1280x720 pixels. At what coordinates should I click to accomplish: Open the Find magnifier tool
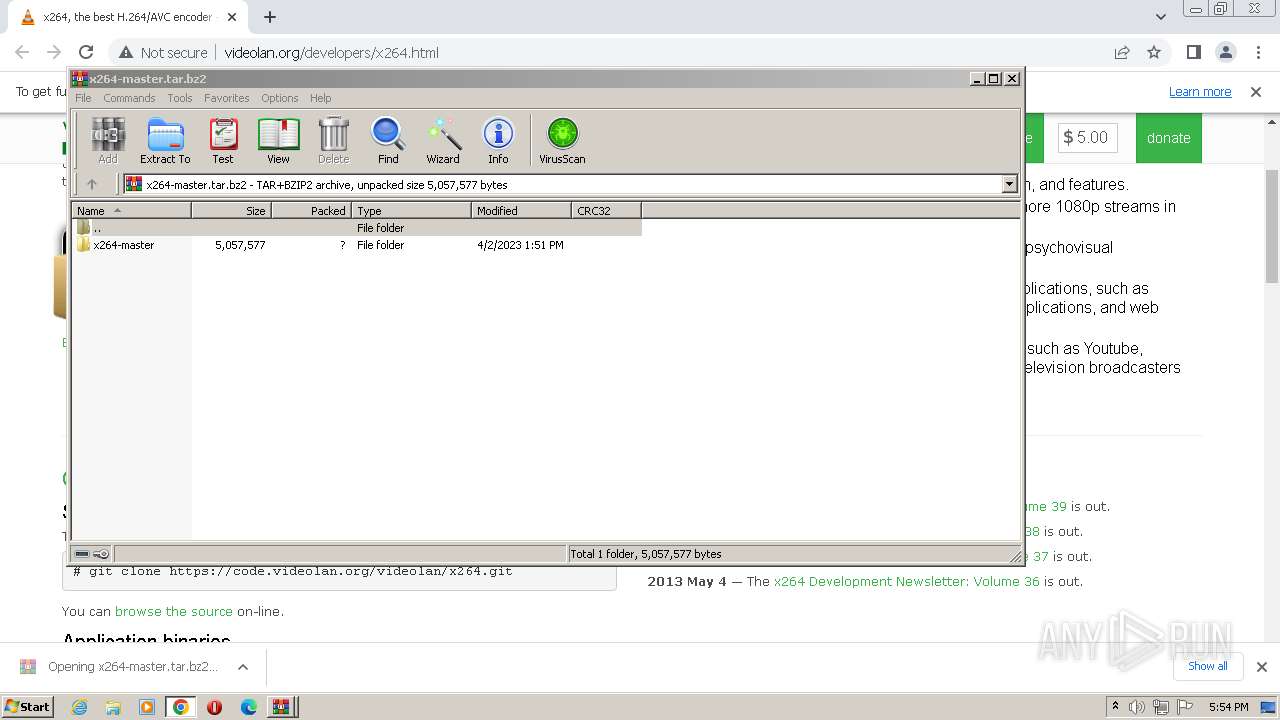[x=388, y=140]
